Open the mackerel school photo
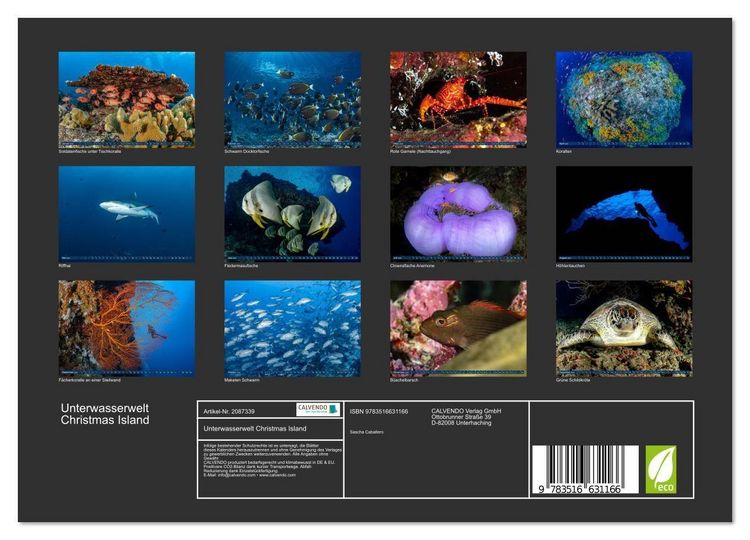This screenshot has width=750, height=540. [293, 328]
